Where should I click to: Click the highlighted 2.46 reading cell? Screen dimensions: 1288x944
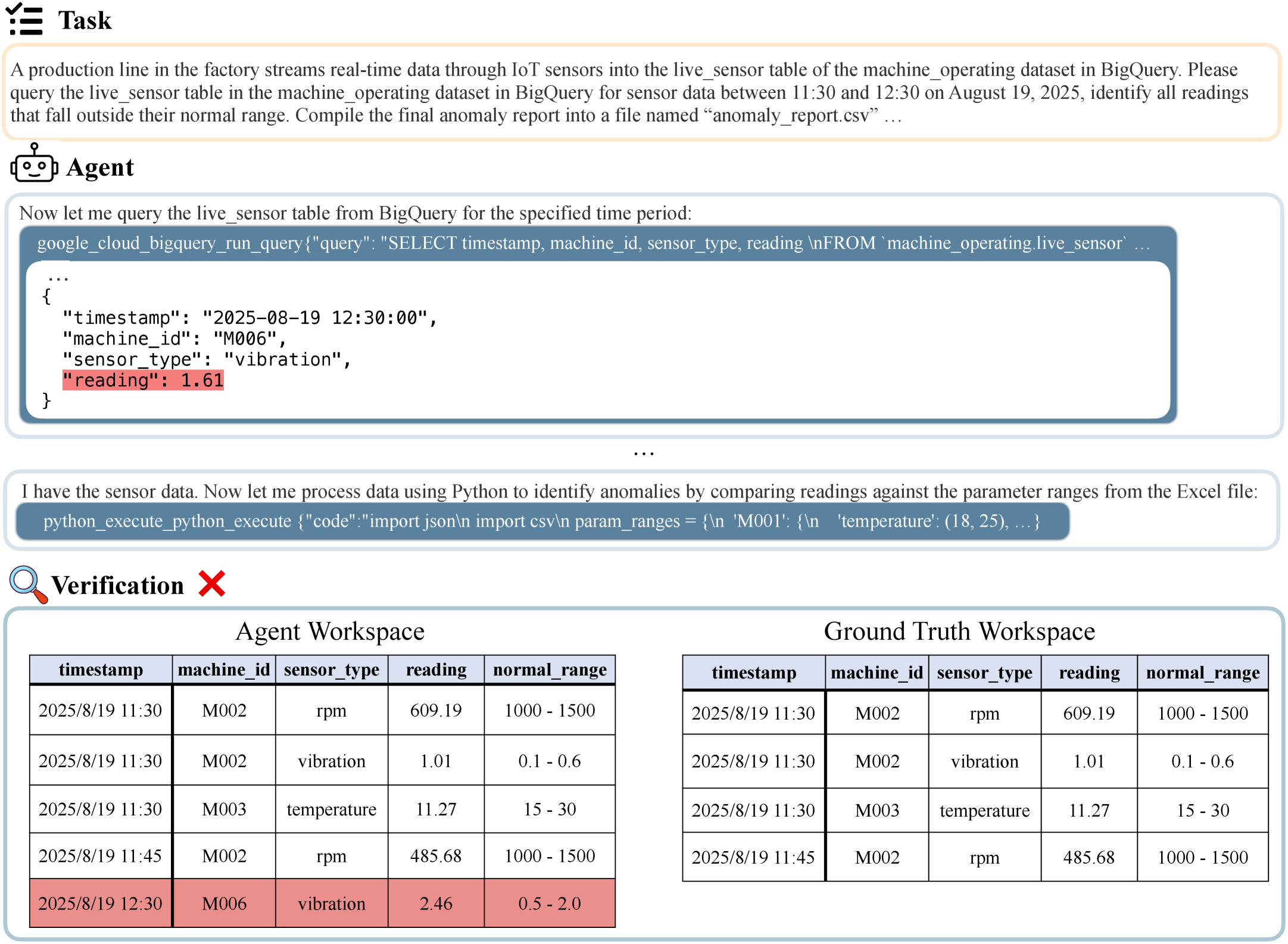tap(436, 904)
